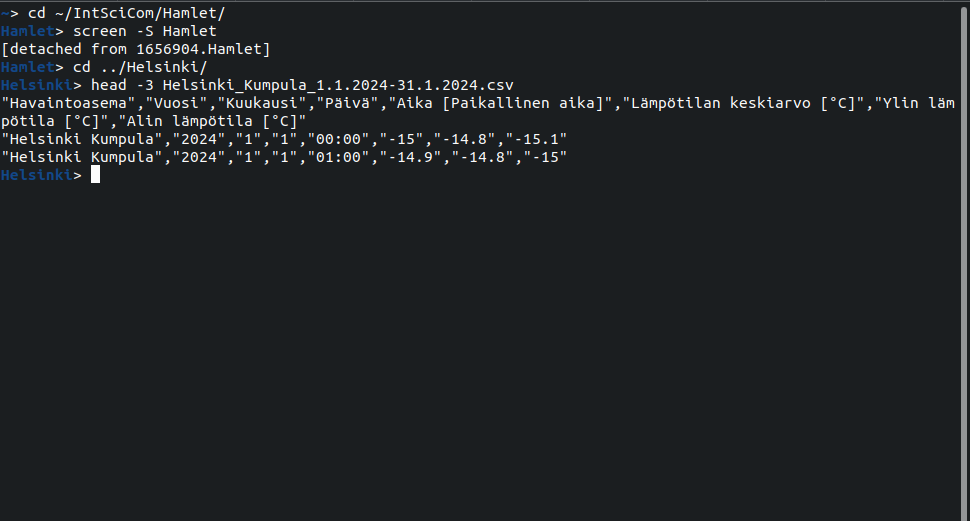Screen dimensions: 970x521
Task: Click the blue Hamlet prompt before 'screen -S'
Action: coord(28,31)
